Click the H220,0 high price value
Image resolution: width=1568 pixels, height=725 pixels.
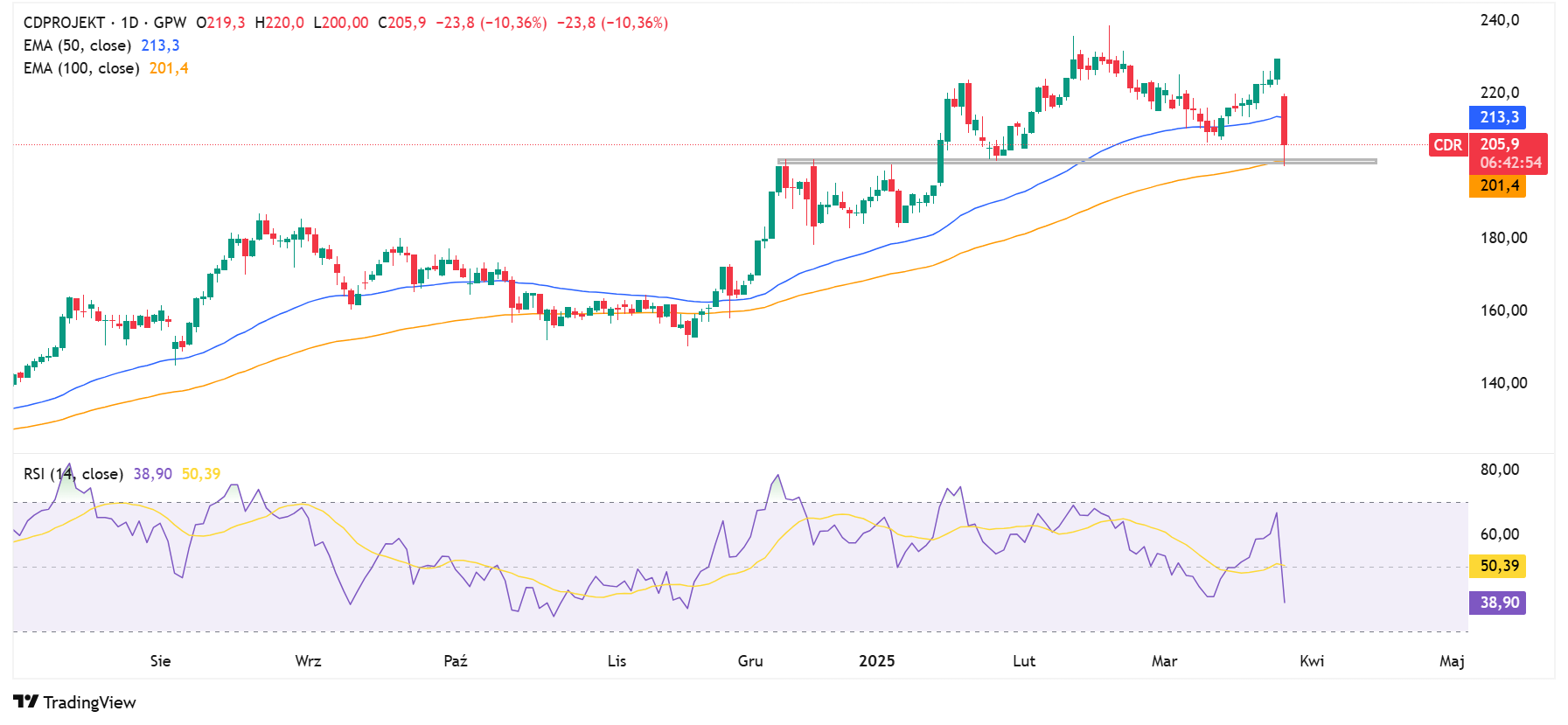279,23
